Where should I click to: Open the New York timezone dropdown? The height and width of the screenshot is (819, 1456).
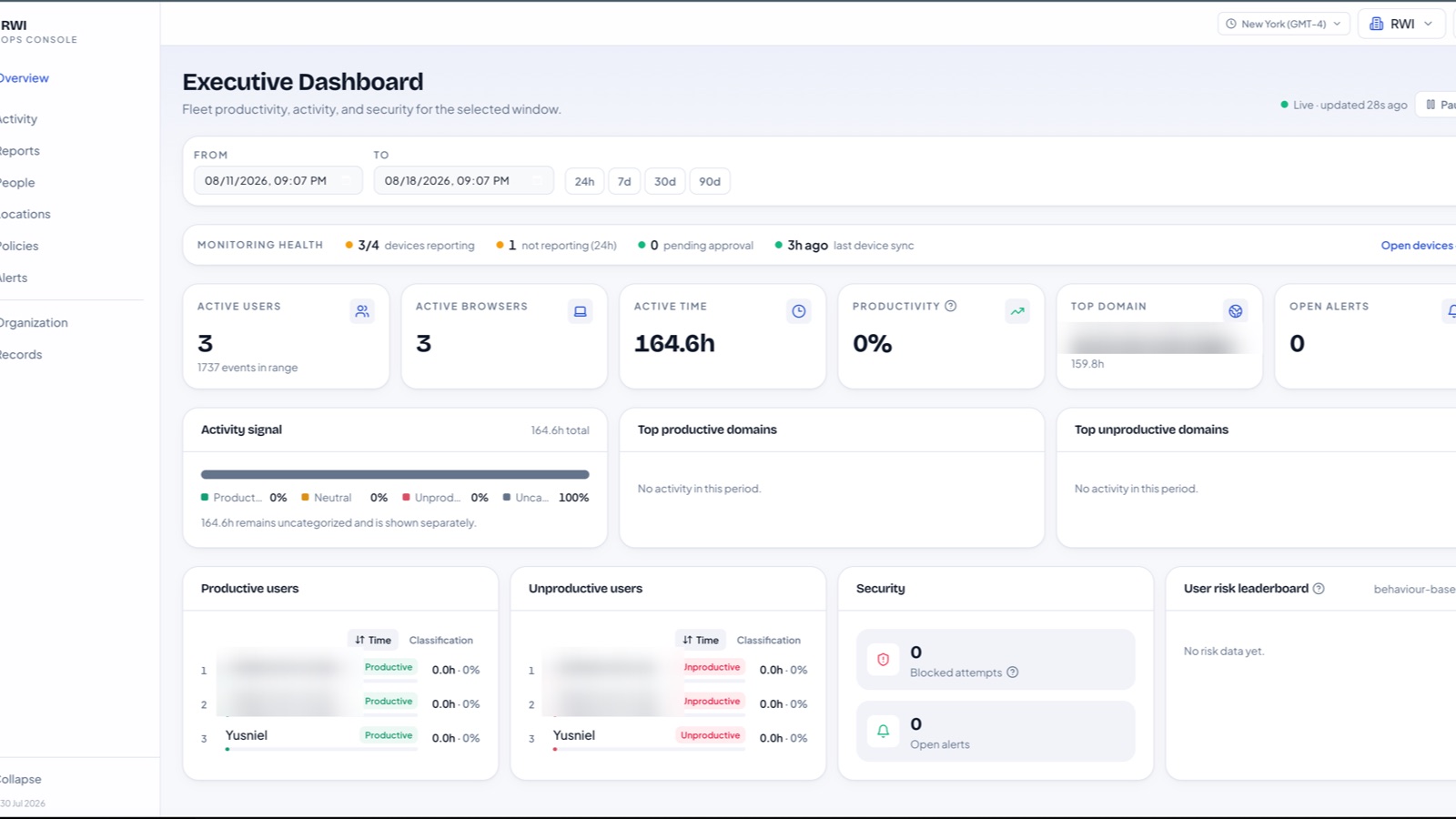tap(1283, 24)
